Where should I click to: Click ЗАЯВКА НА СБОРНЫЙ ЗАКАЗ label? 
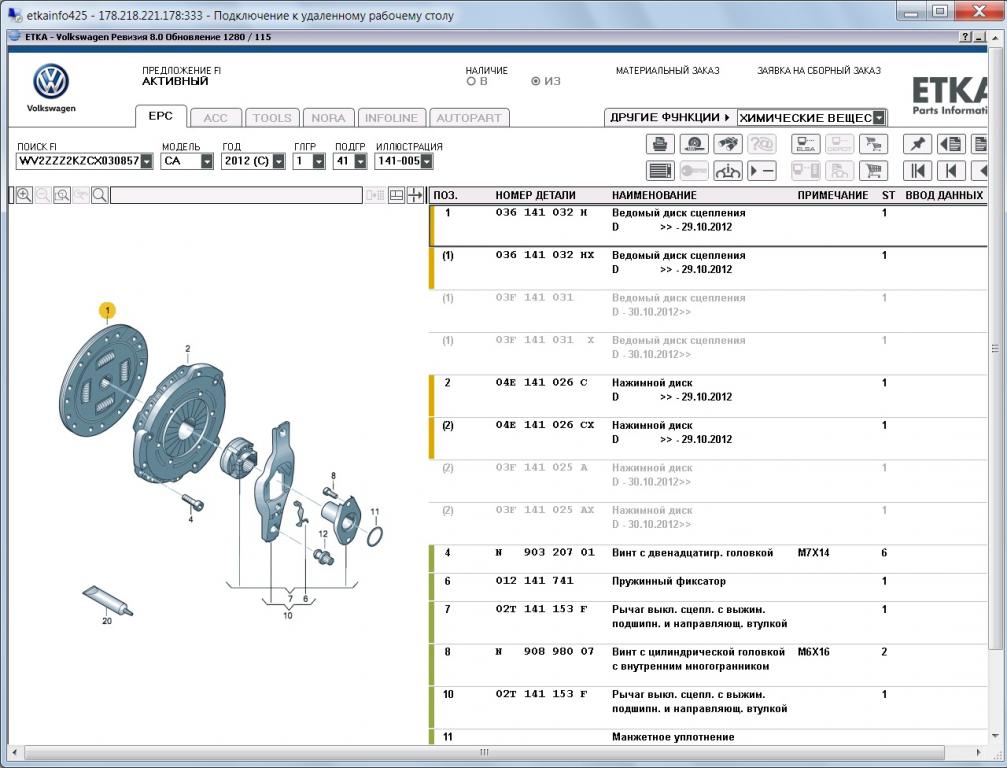pyautogui.click(x=819, y=71)
